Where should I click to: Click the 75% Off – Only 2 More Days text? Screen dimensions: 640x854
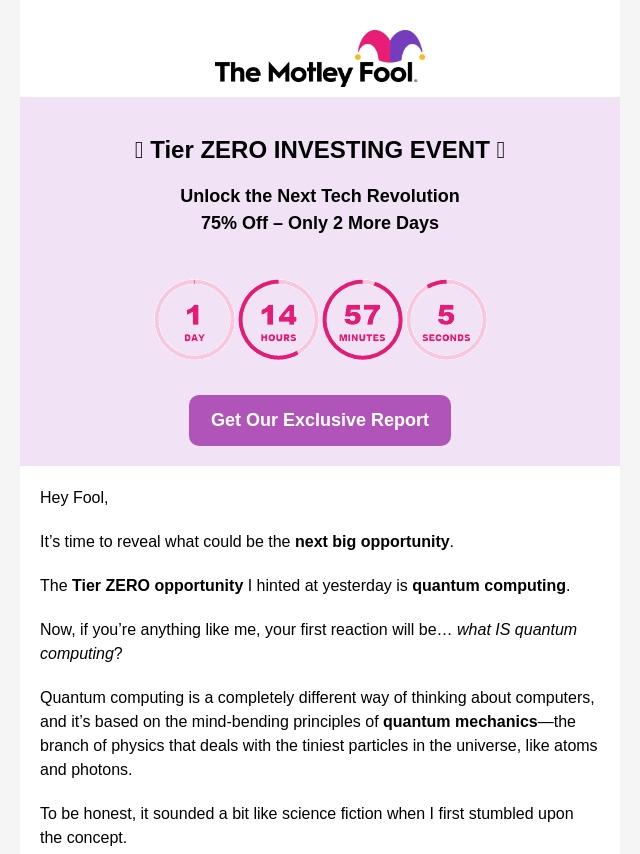click(320, 223)
